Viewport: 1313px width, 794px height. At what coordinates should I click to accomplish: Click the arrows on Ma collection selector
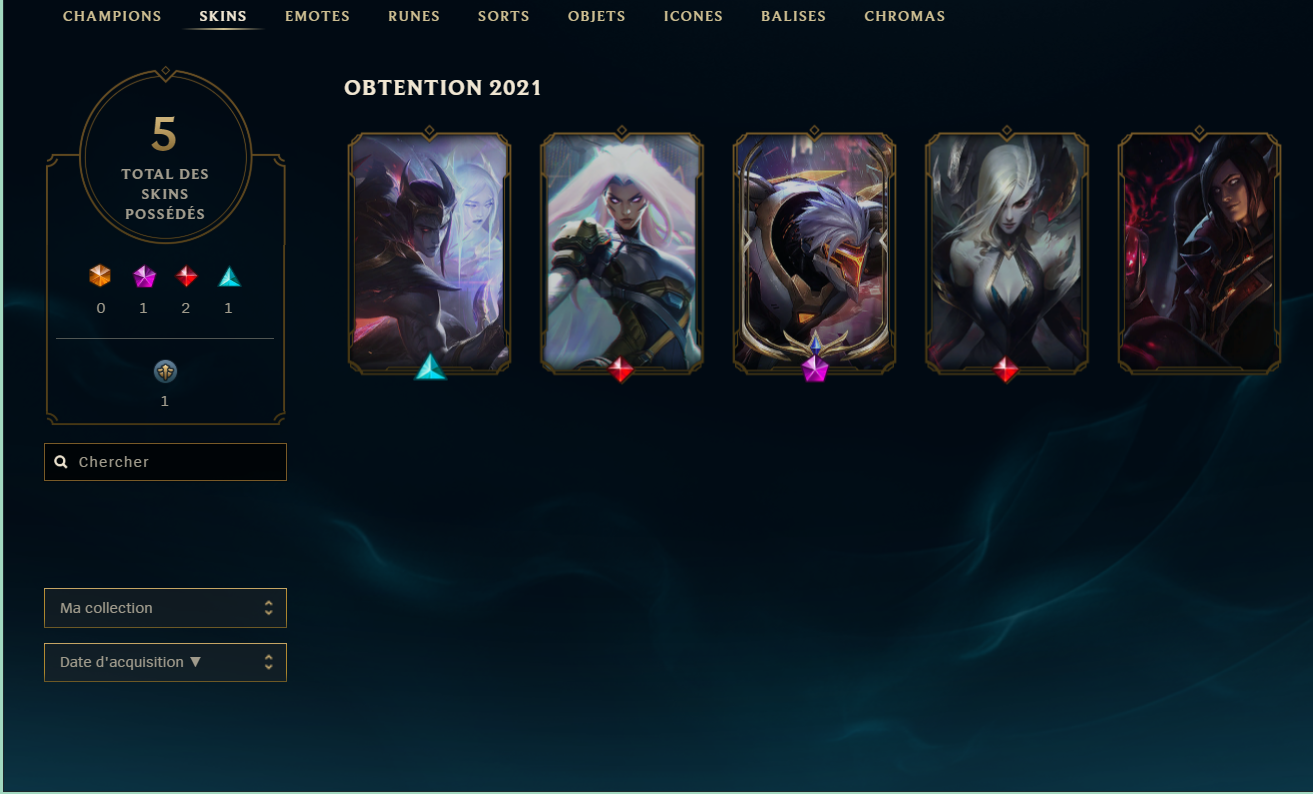(268, 608)
